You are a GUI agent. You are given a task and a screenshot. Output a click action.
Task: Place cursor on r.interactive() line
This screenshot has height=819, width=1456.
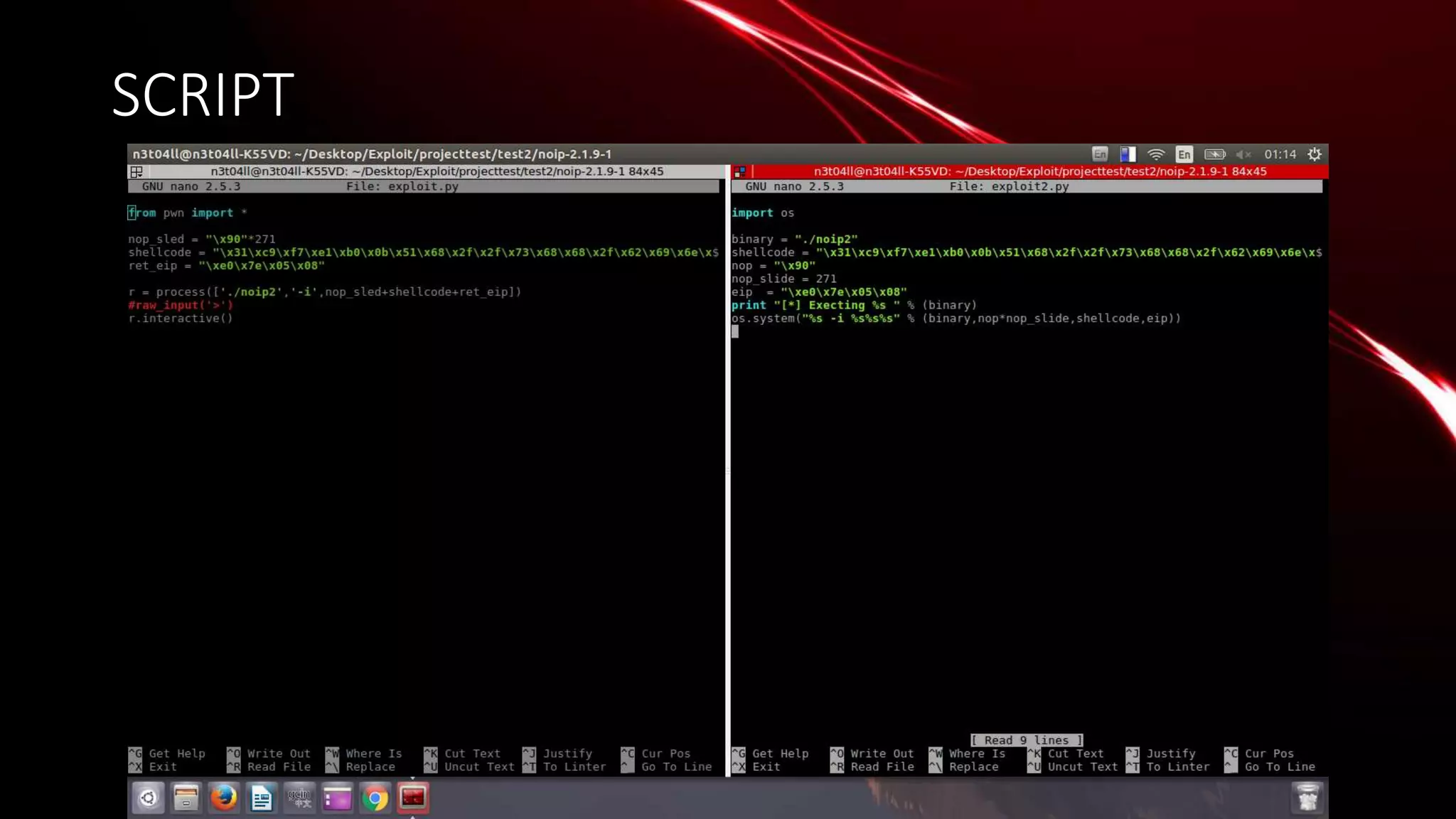(x=181, y=318)
